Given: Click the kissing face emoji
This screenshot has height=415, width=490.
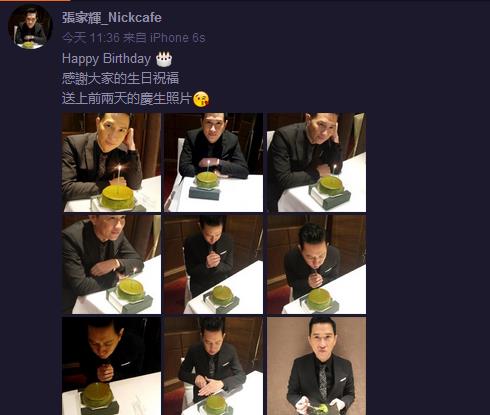Looking at the screenshot, I should [x=201, y=99].
